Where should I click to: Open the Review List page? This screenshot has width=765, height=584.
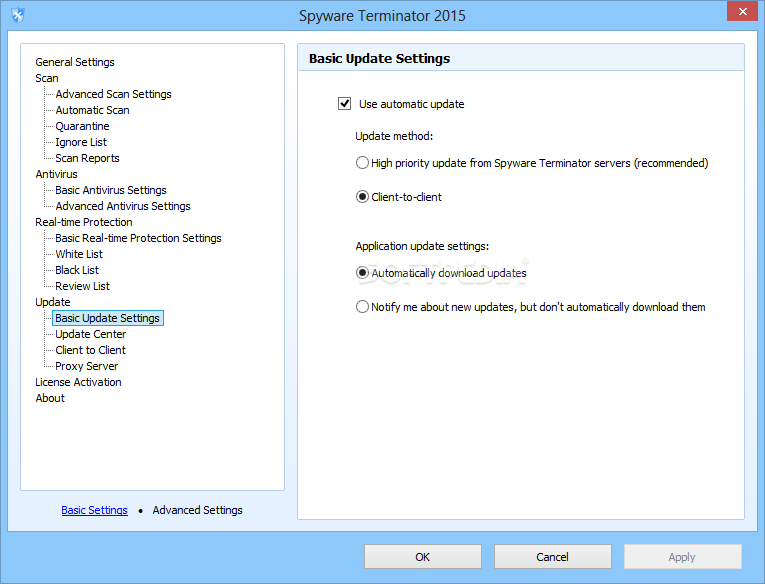pos(82,286)
